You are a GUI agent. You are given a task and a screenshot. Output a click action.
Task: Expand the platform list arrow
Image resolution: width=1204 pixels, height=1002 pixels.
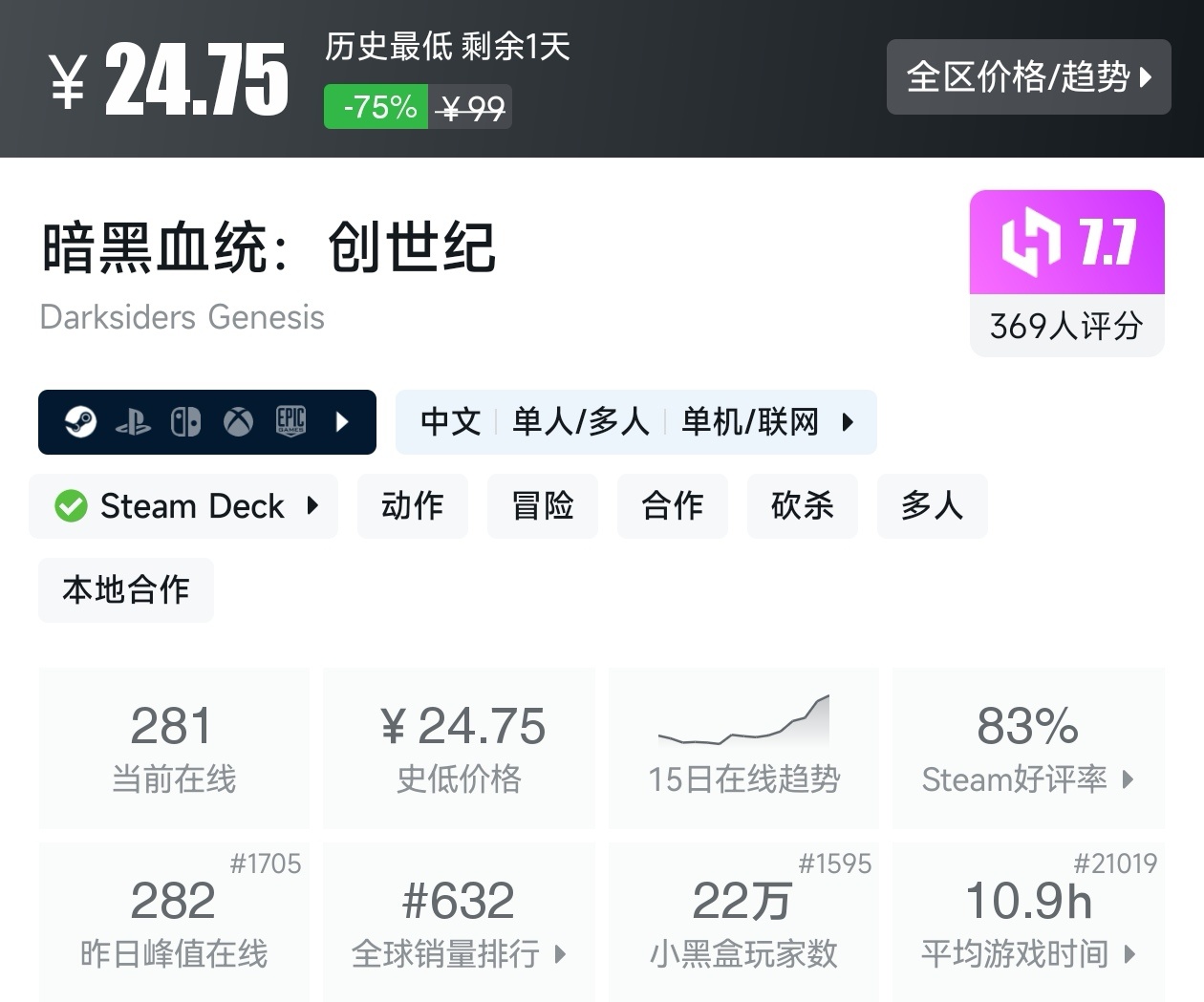[x=343, y=421]
